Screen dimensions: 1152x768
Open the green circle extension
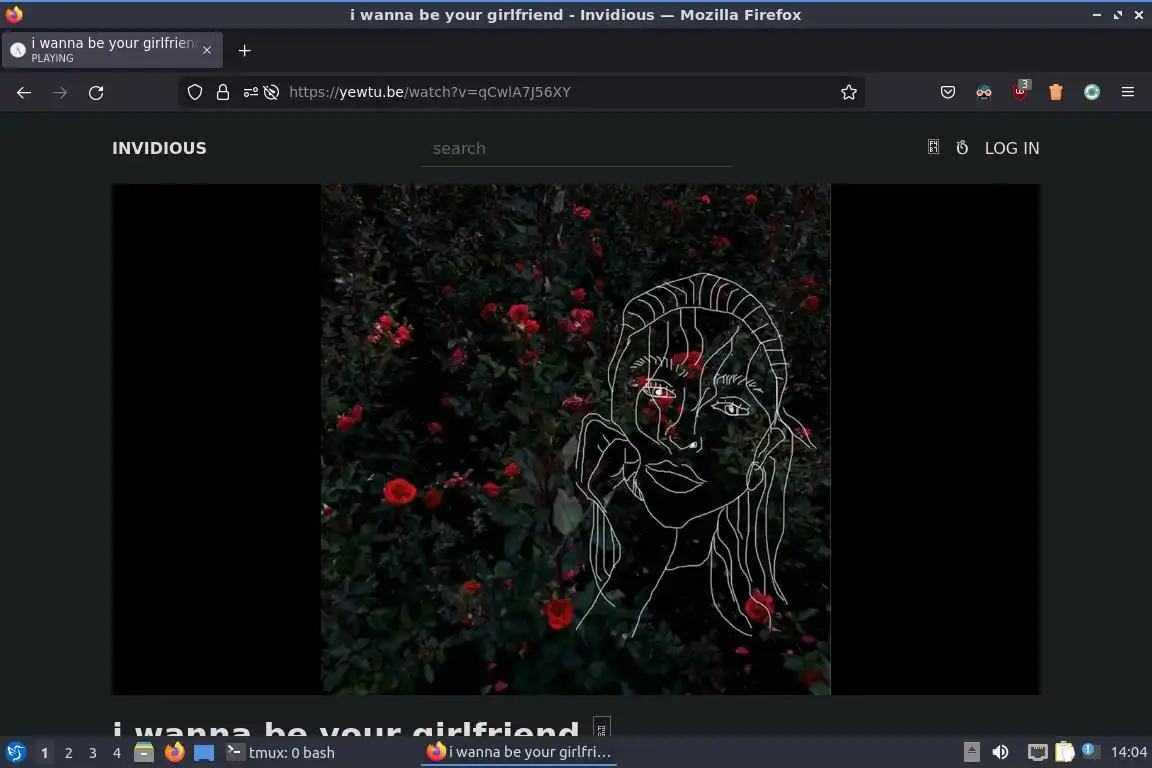coord(1092,92)
